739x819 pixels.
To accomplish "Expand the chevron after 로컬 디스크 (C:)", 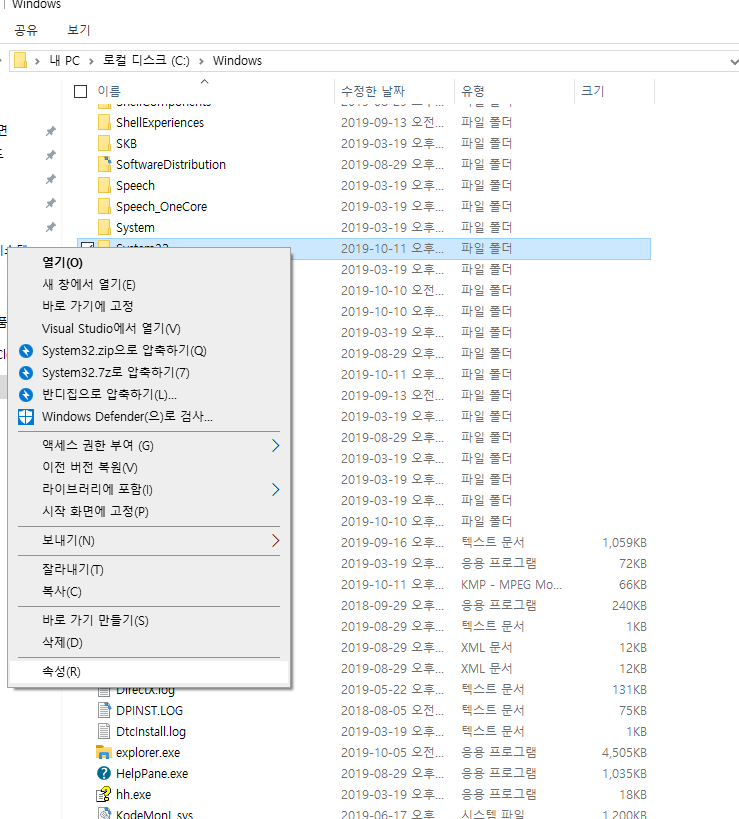I will 201,61.
